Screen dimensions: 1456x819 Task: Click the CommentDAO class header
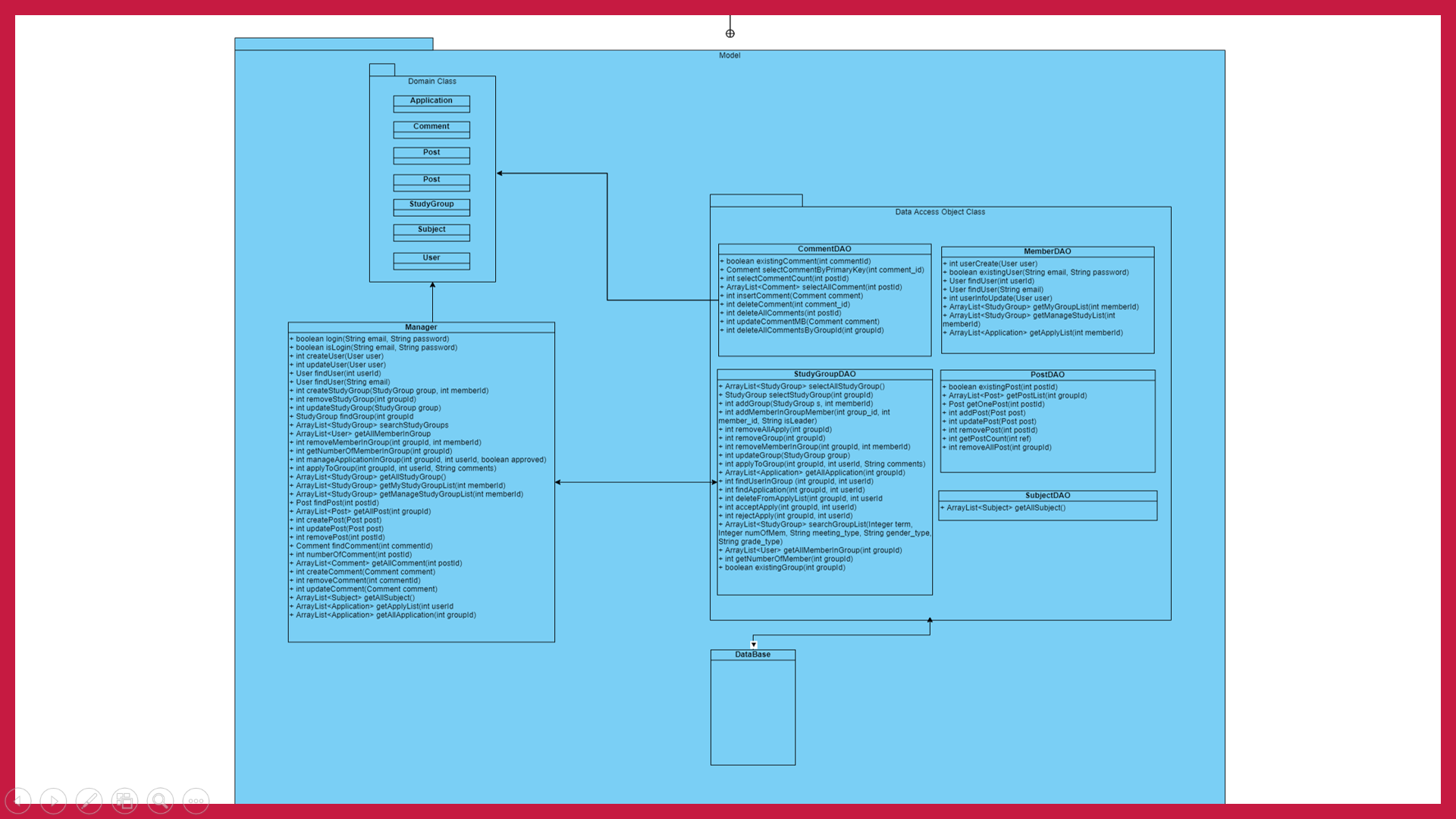click(824, 249)
